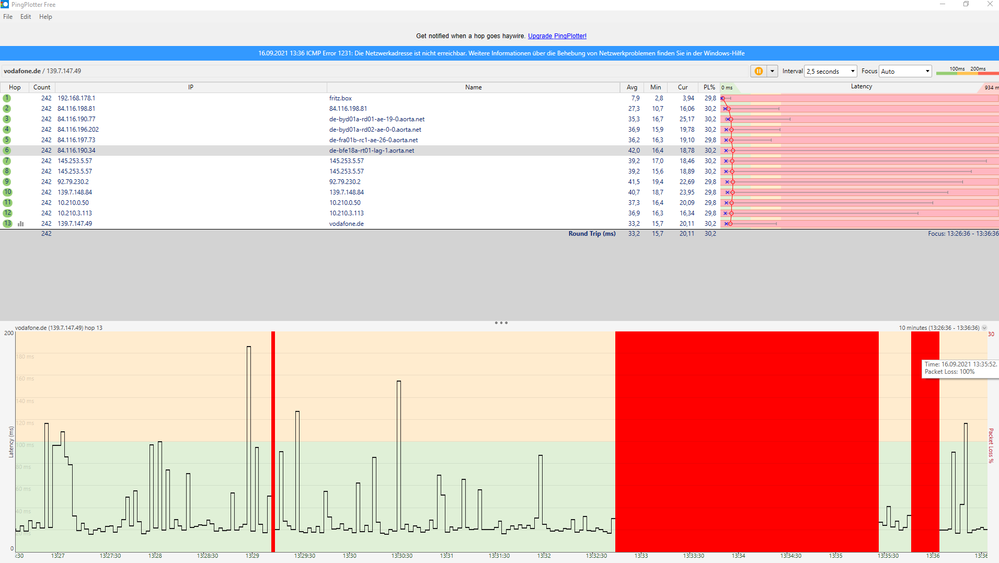The width and height of the screenshot is (999, 563).
Task: Click the blue ICMP Error 1231 notification bar
Action: (x=500, y=53)
